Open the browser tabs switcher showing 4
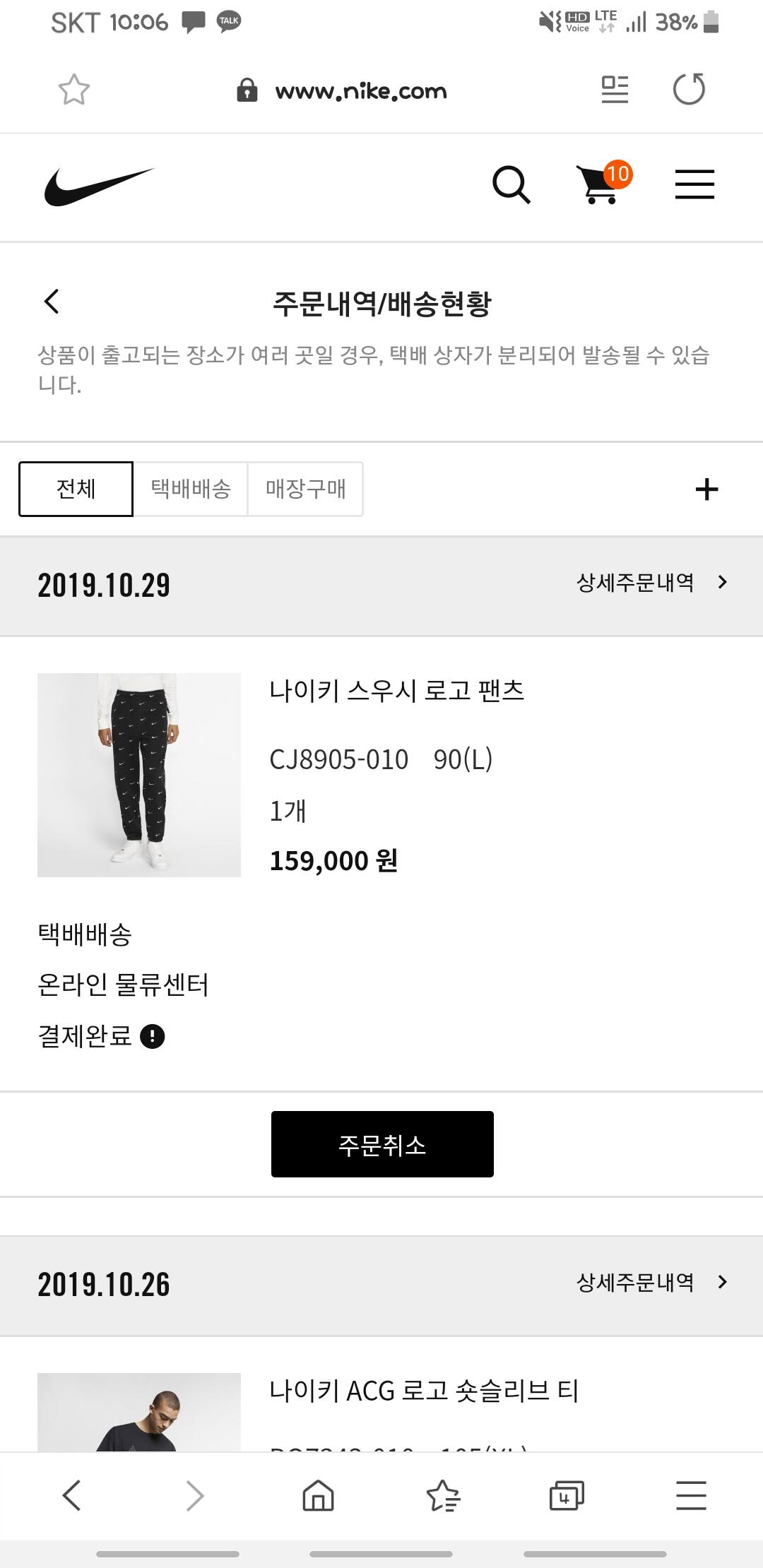The width and height of the screenshot is (763, 1568). [x=567, y=1495]
